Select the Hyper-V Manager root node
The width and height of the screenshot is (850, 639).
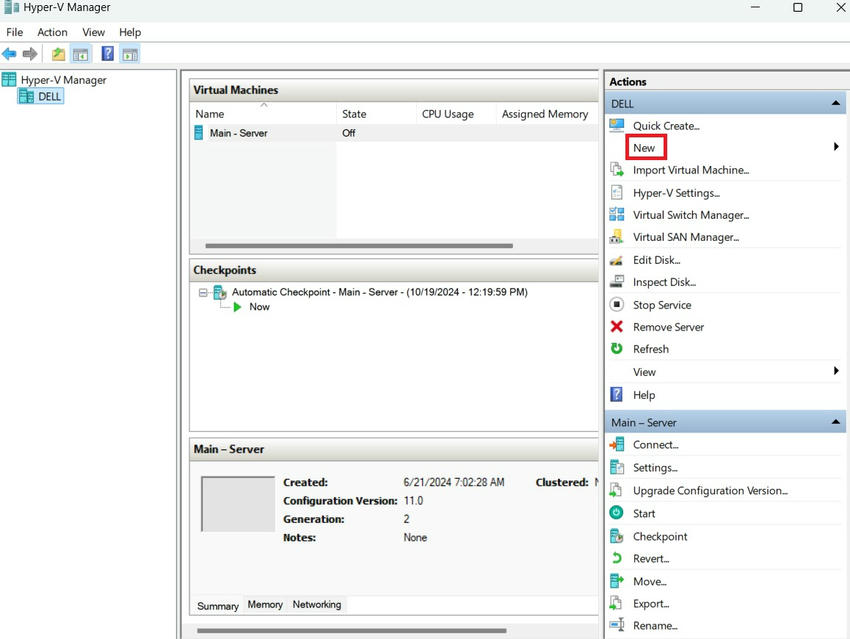tap(63, 80)
